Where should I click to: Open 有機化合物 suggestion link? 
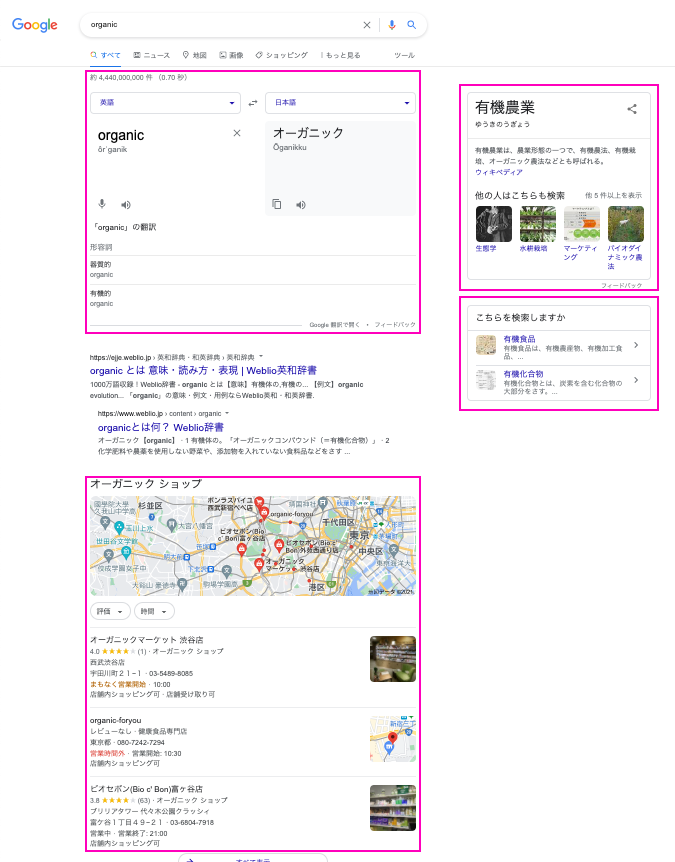click(x=523, y=374)
